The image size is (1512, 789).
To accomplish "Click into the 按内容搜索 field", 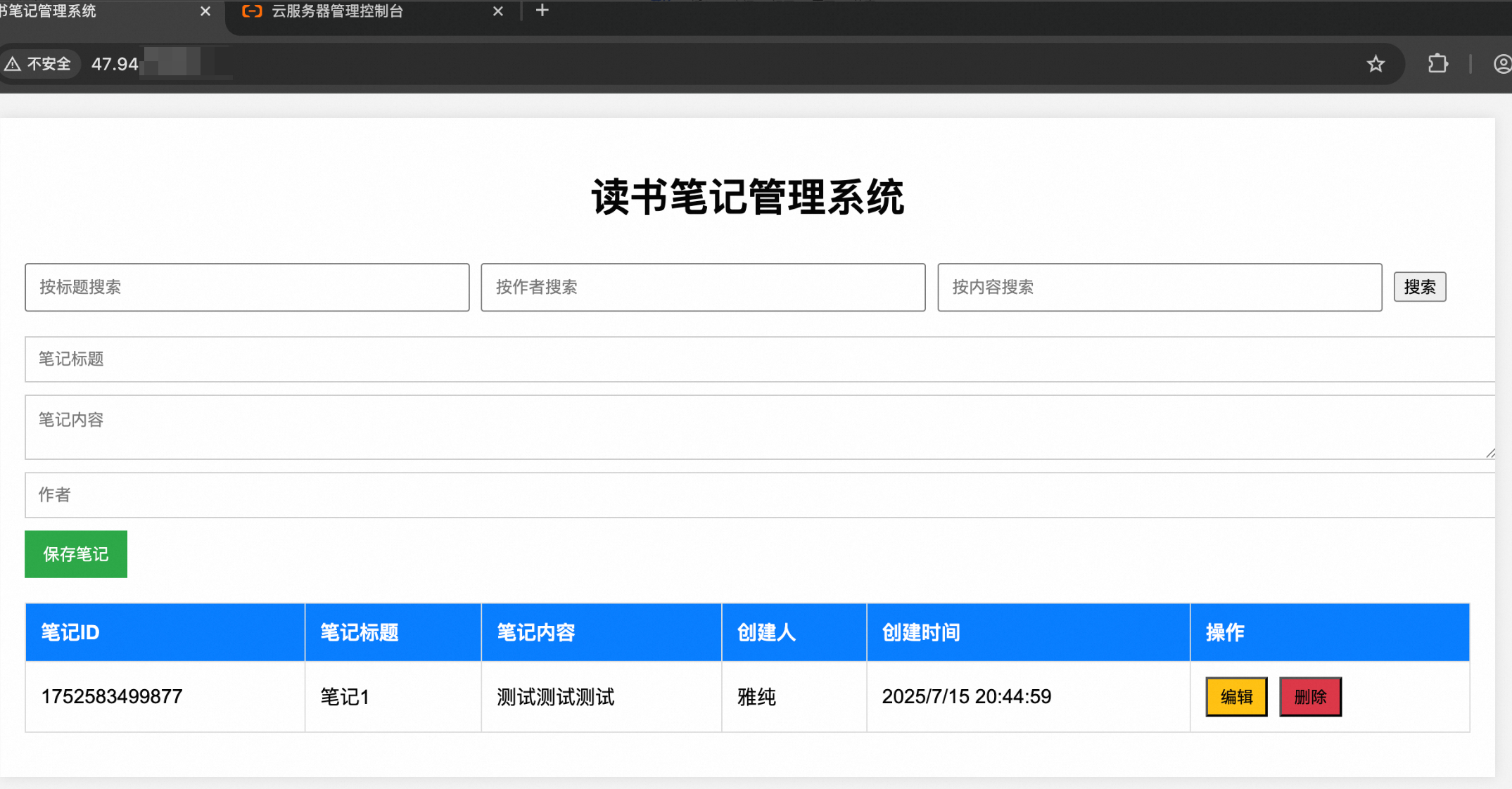I will pyautogui.click(x=1160, y=287).
